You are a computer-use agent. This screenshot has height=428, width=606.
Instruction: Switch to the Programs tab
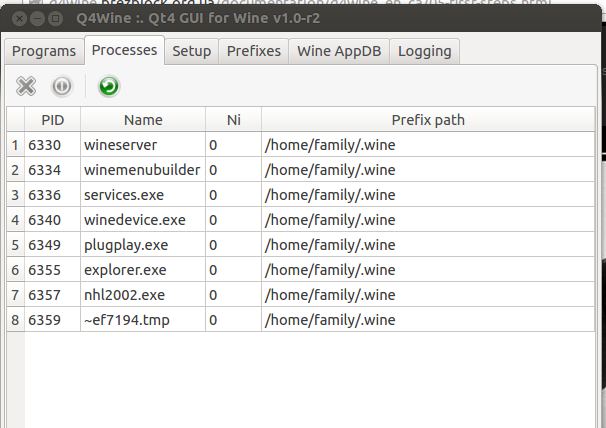tap(44, 51)
